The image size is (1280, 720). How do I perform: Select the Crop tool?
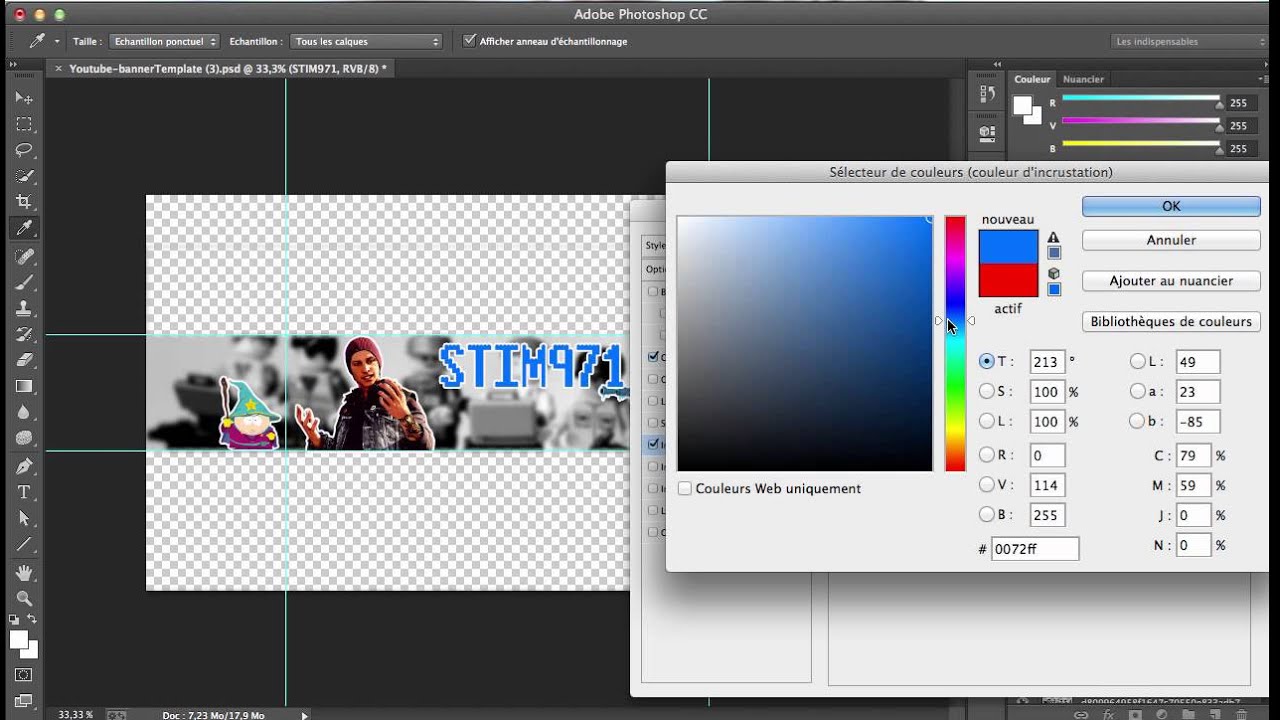(24, 202)
